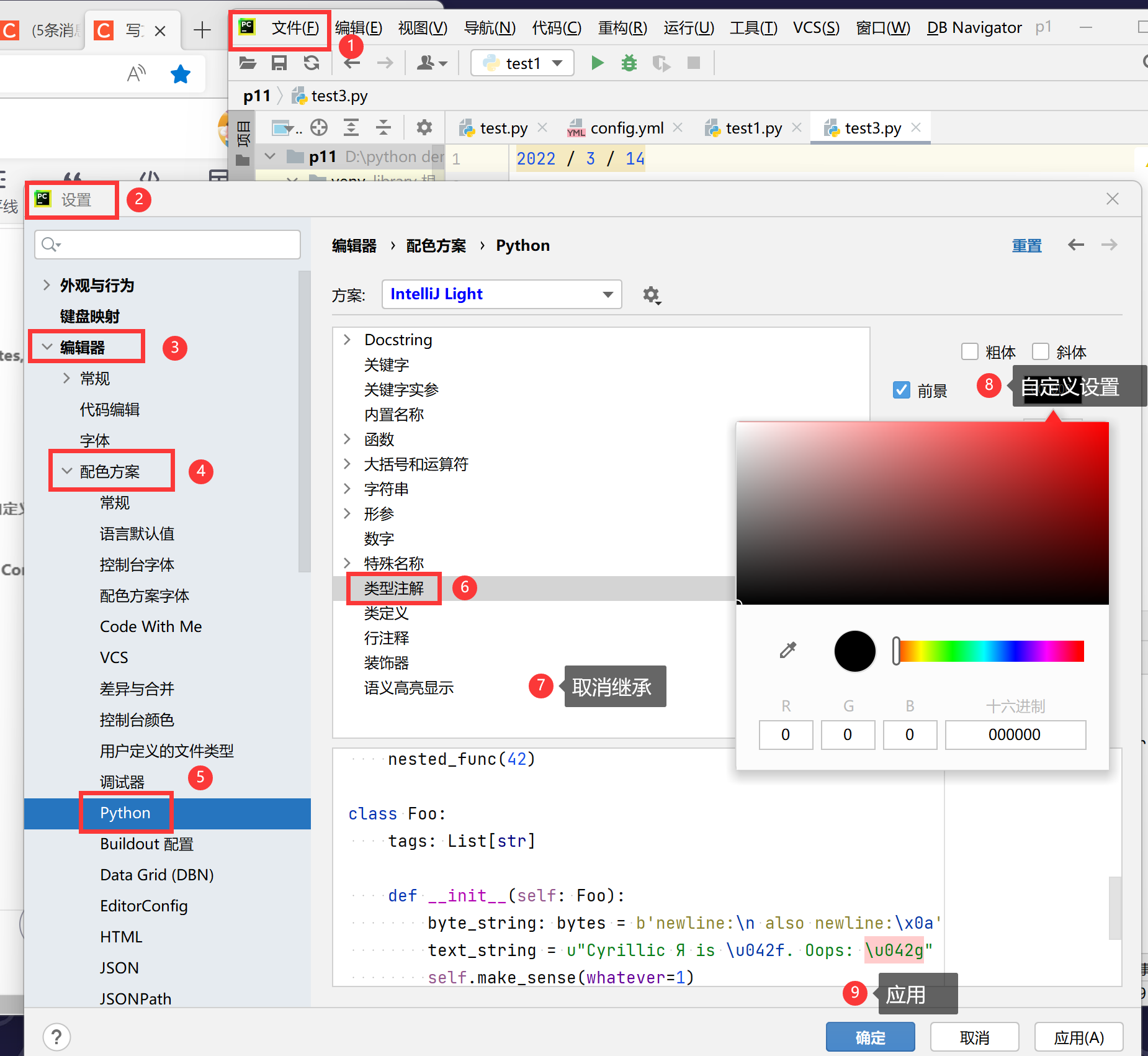Click the save all floppy disk icon
1148x1056 pixels.
pos(279,63)
